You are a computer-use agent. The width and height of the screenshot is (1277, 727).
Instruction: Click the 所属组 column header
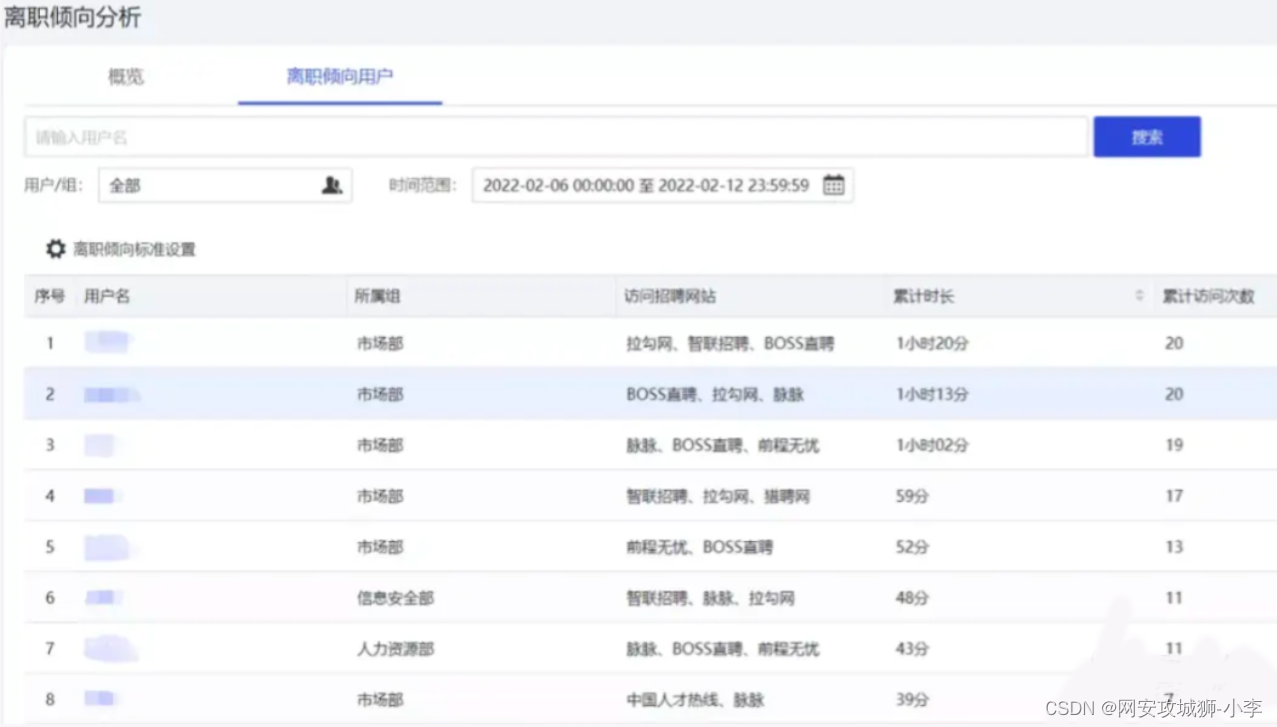(x=379, y=297)
